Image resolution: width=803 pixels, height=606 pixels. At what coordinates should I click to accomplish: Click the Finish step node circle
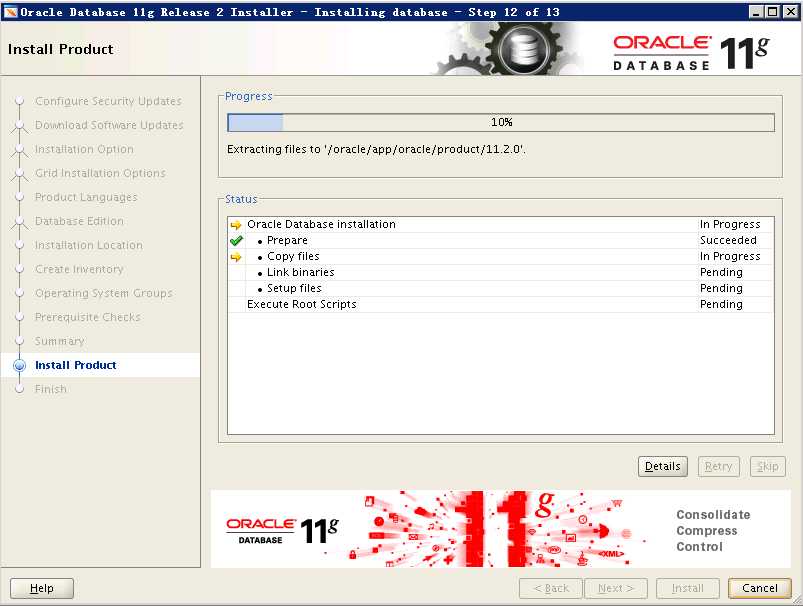19,389
